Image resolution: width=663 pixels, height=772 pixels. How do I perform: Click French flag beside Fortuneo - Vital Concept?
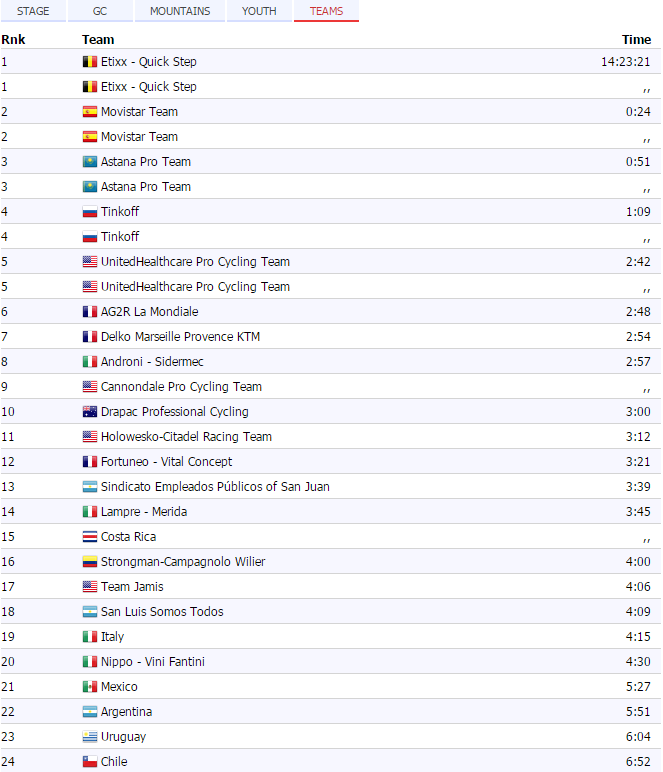(x=90, y=462)
